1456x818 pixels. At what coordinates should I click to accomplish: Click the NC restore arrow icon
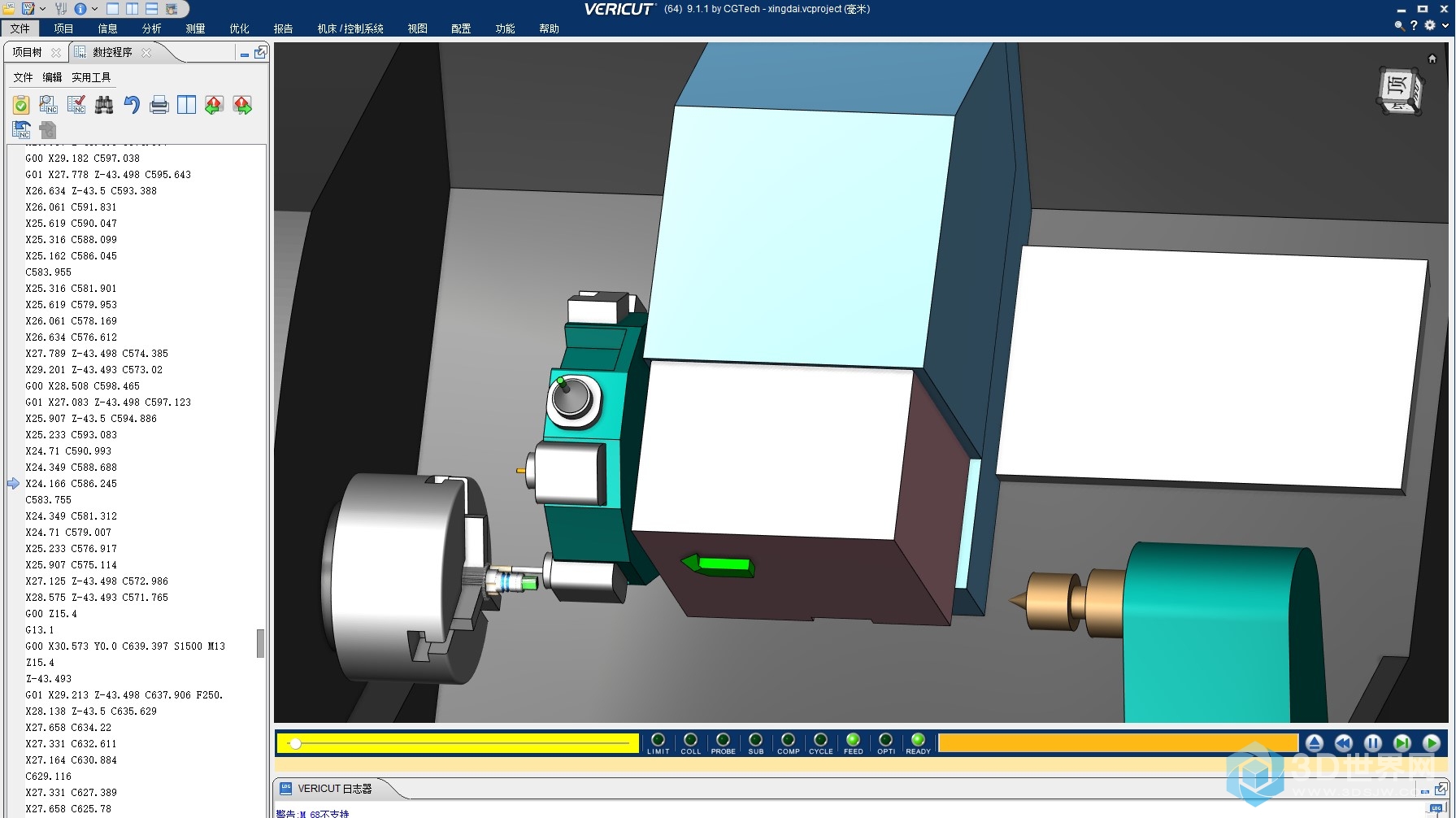(x=21, y=129)
